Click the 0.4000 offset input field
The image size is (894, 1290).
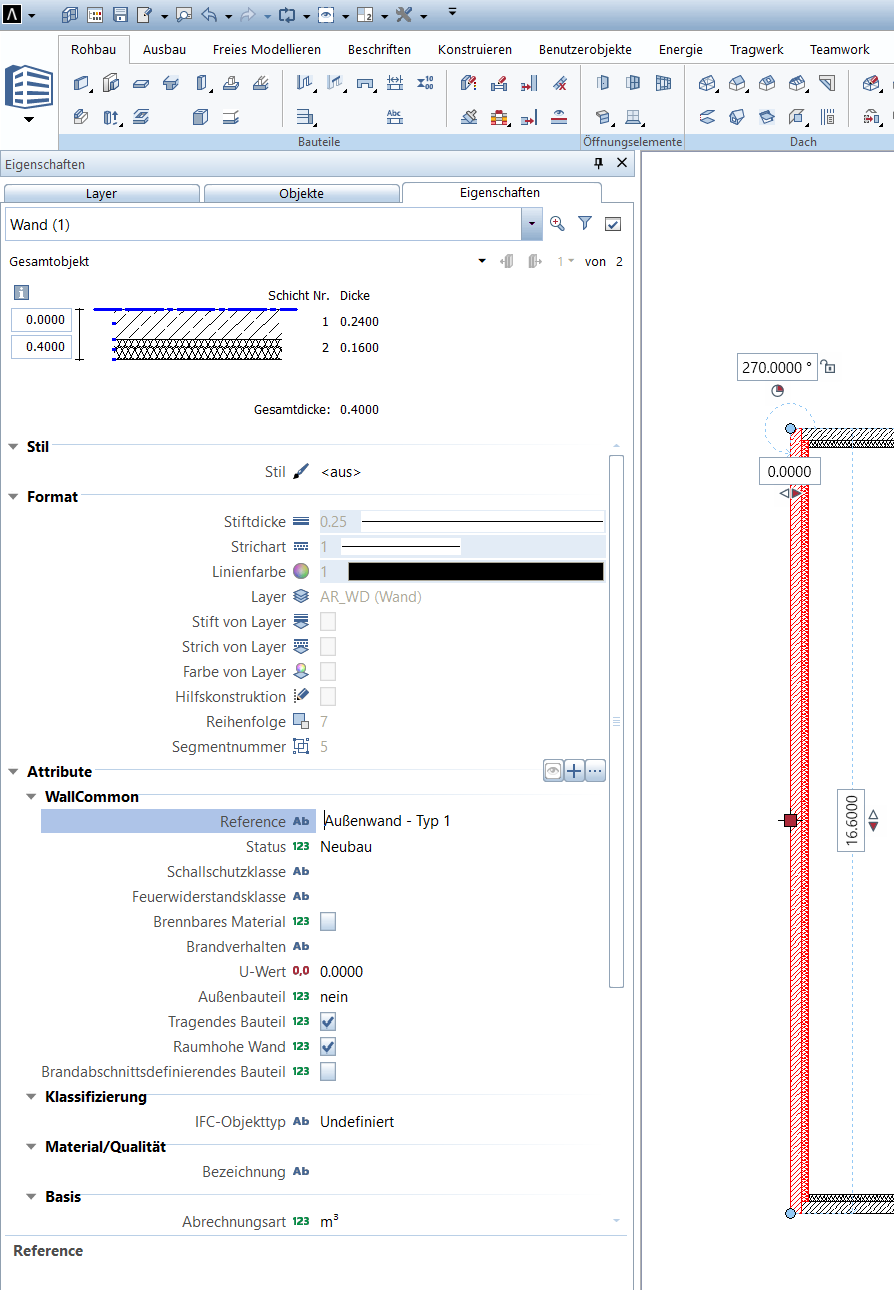pos(40,347)
